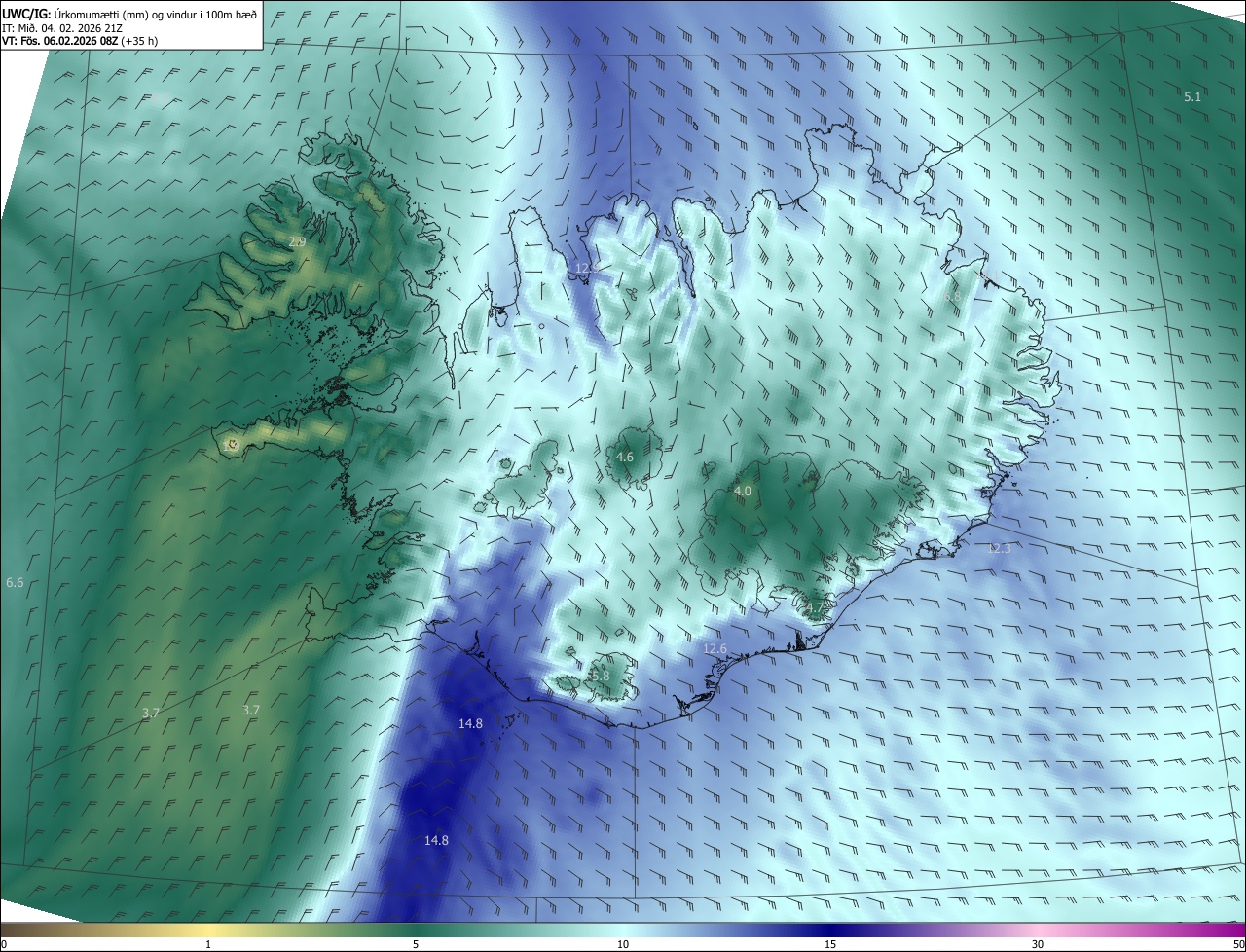1246x952 pixels.
Task: Select the colorbar tick label 15
Action: point(830,944)
